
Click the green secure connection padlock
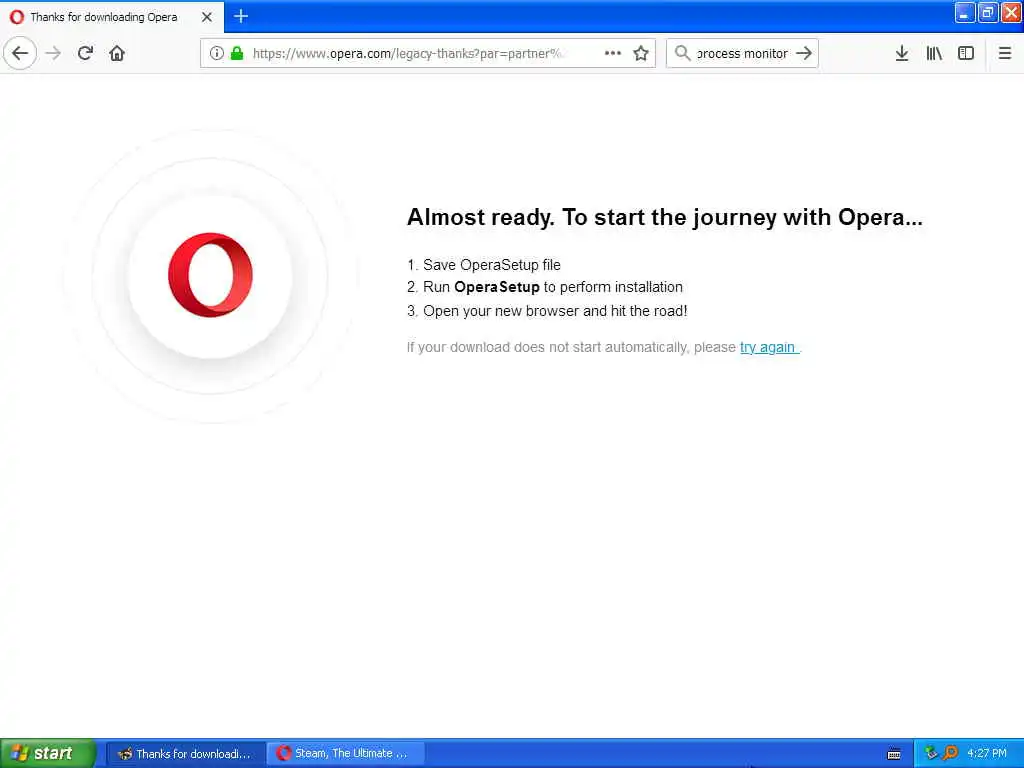pos(237,53)
